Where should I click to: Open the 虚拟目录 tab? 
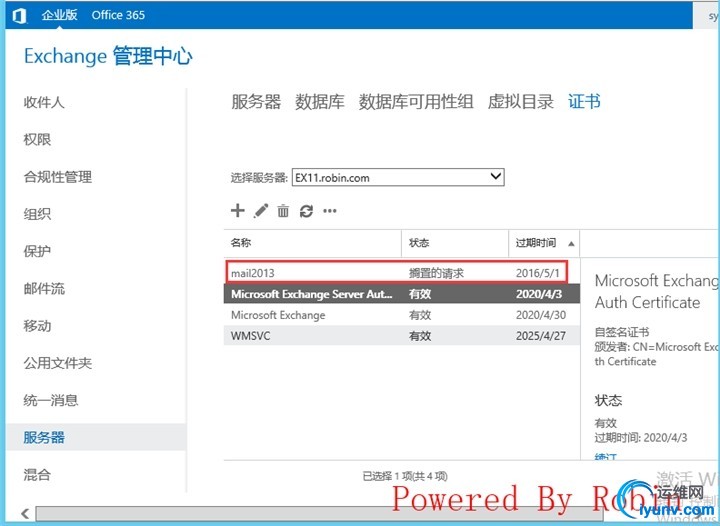pos(521,102)
